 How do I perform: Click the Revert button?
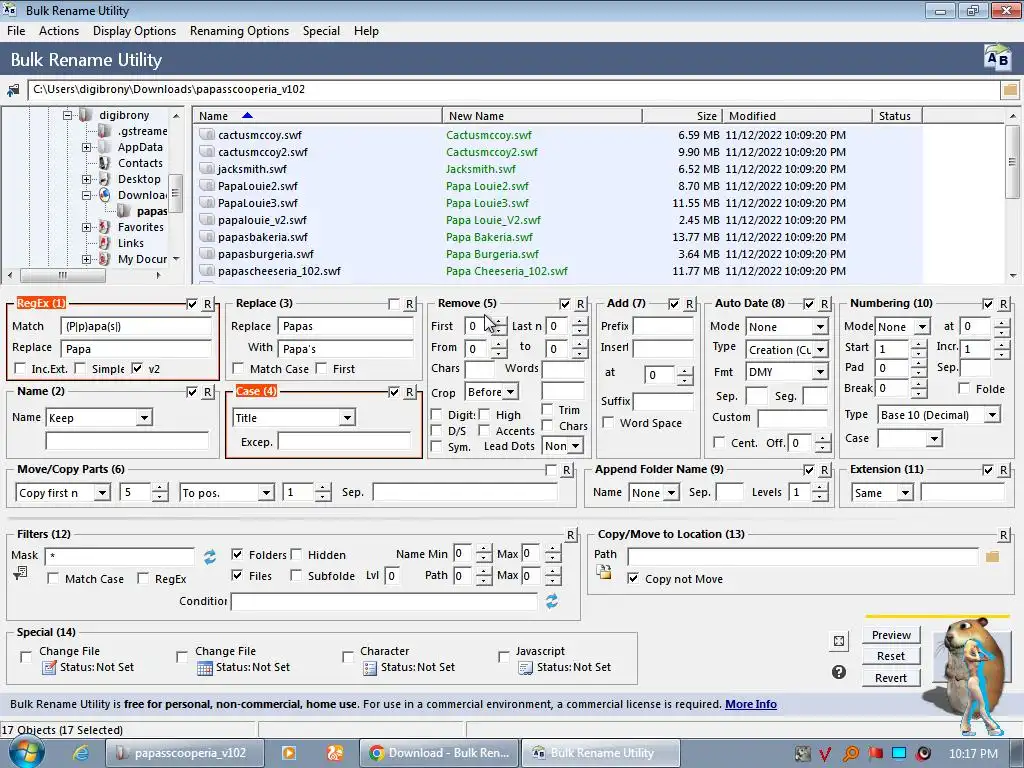(891, 678)
